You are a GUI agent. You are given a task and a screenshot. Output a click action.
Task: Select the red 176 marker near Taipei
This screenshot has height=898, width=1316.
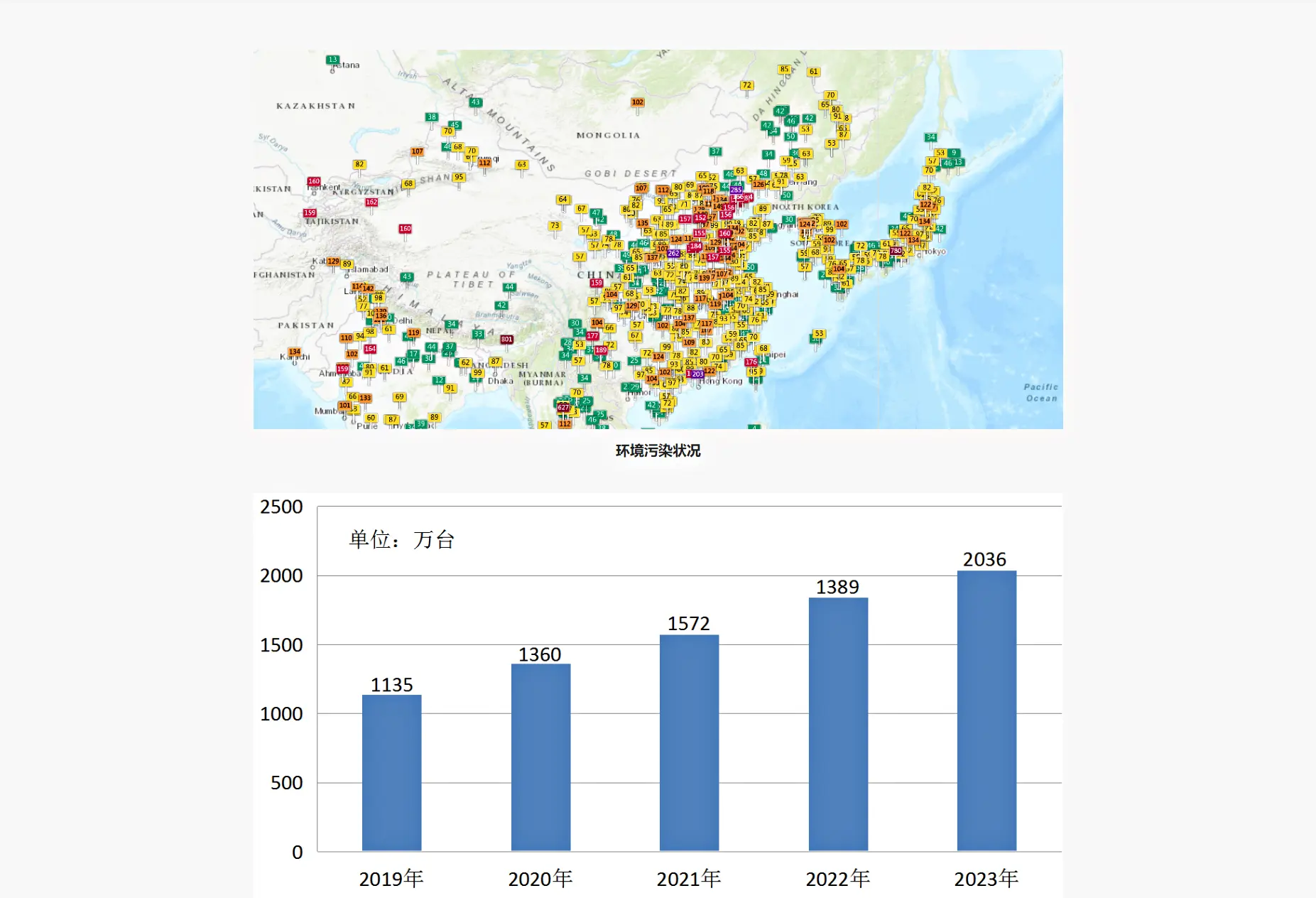tap(751, 362)
